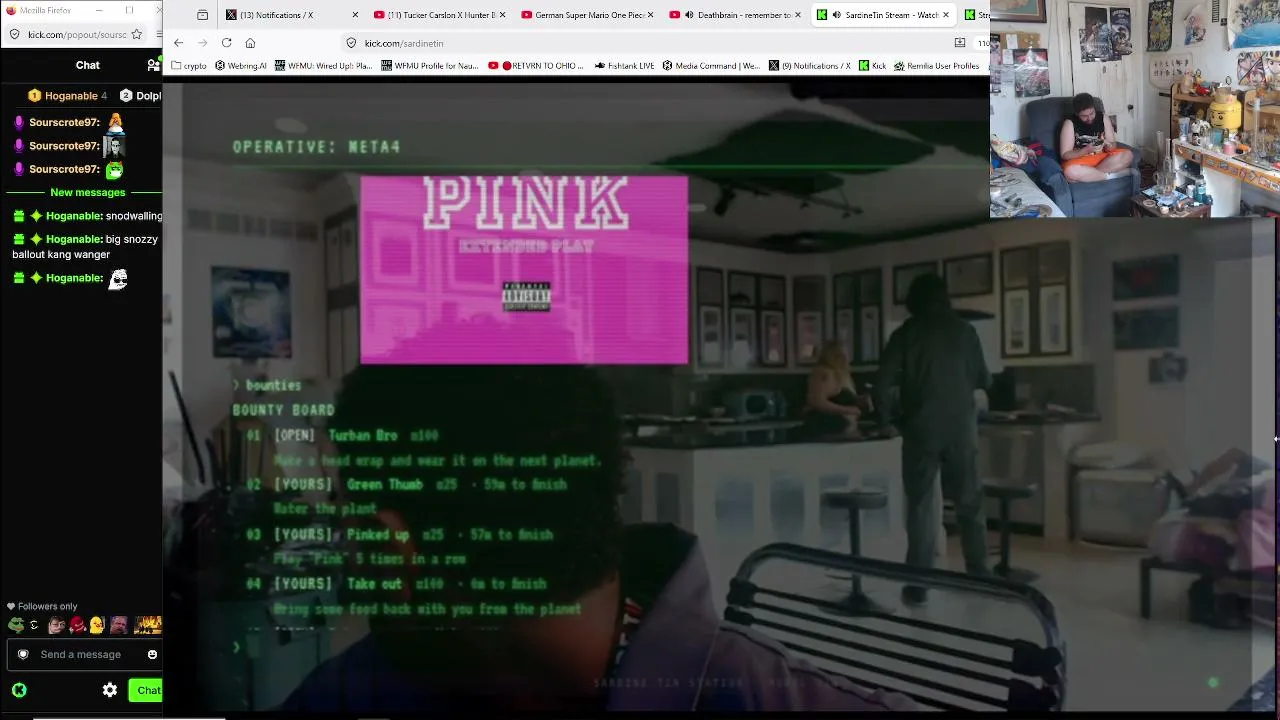Pick the fire scene quick emote
The image size is (1280, 720).
pos(148,625)
